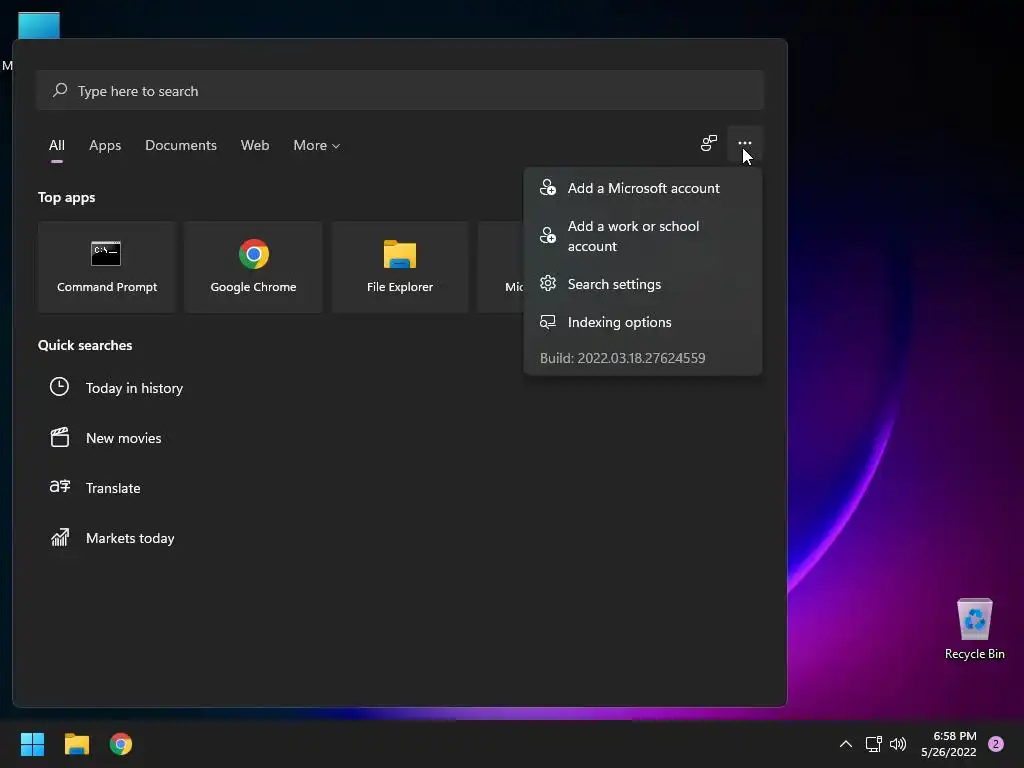Choose Add a Microsoft account
This screenshot has width=1024, height=768.
pos(643,188)
